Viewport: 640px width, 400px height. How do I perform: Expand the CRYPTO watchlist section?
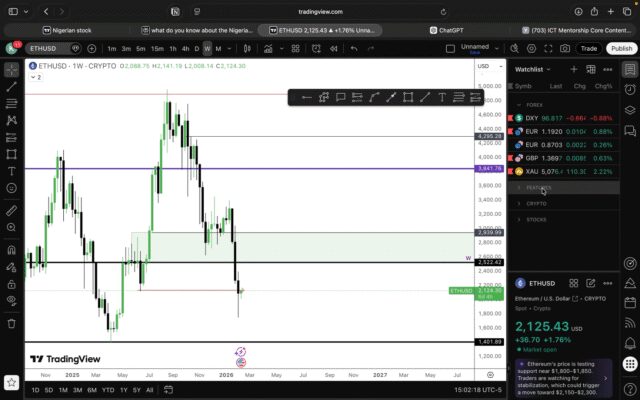(536, 203)
